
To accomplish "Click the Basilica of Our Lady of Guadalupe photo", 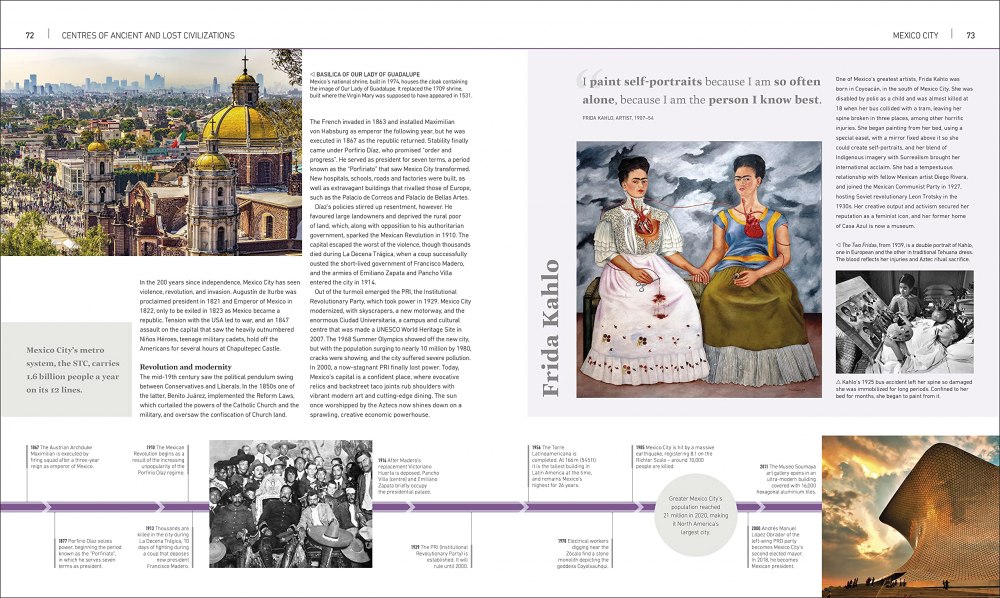I will [151, 152].
